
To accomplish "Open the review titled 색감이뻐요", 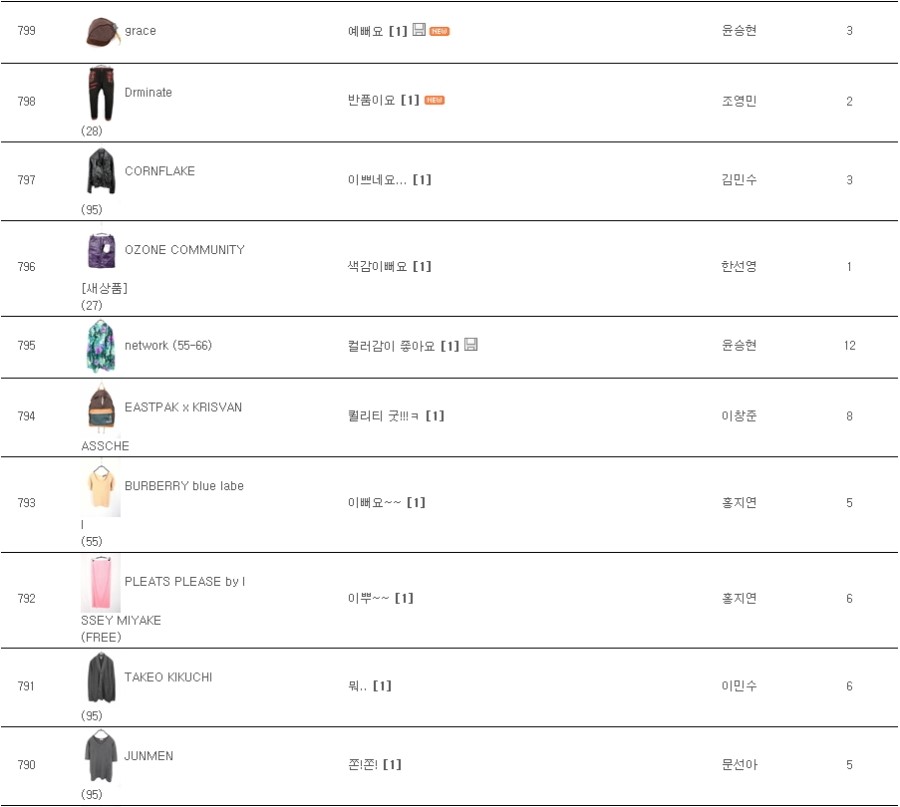I will point(377,266).
